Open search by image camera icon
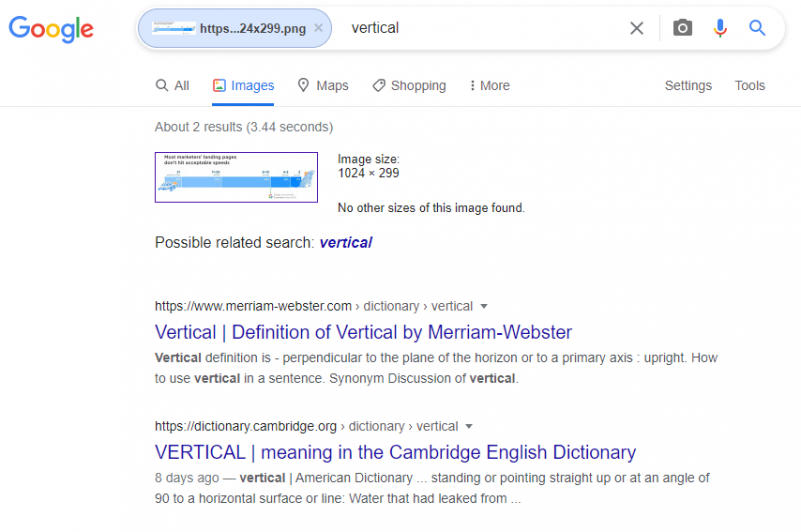 (682, 28)
